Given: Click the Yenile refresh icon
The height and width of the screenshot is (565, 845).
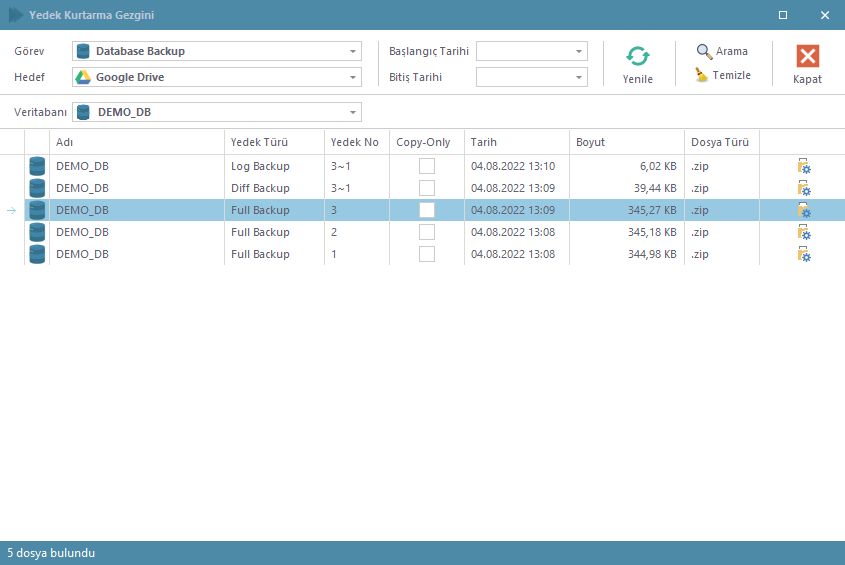Looking at the screenshot, I should 637,57.
